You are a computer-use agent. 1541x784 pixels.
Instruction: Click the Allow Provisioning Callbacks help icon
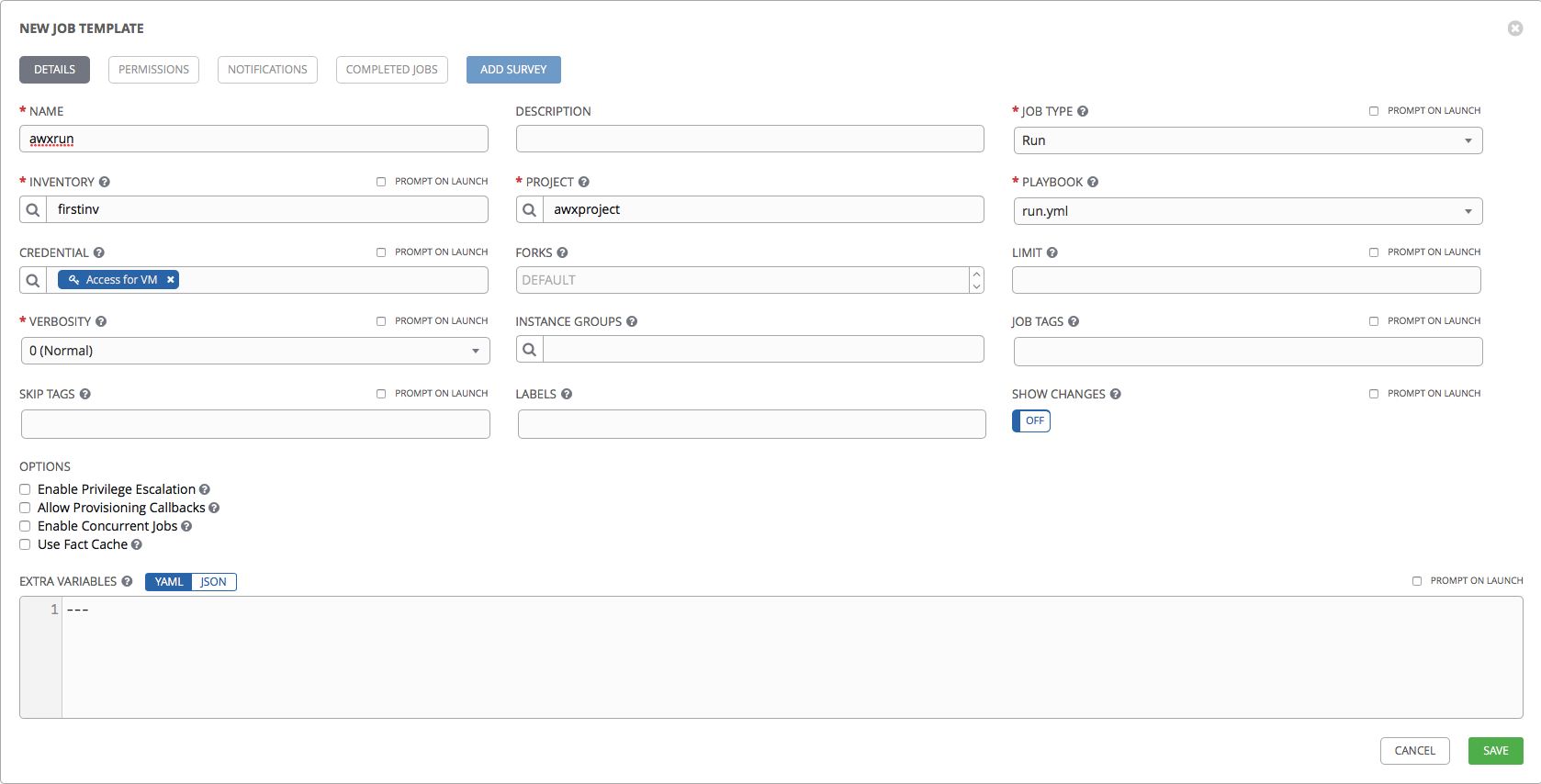pos(214,508)
